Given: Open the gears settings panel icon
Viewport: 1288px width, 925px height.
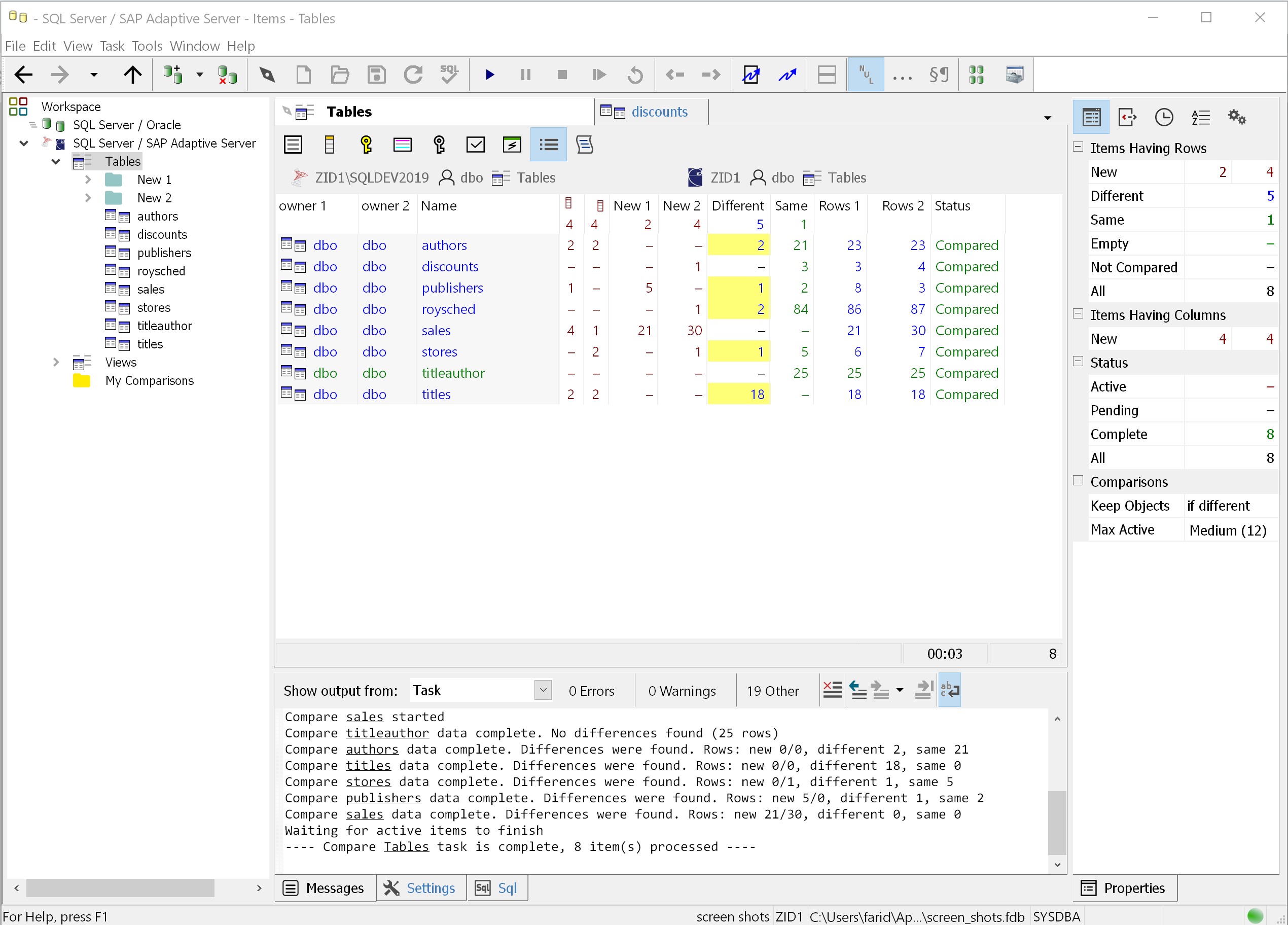Looking at the screenshot, I should (1236, 118).
